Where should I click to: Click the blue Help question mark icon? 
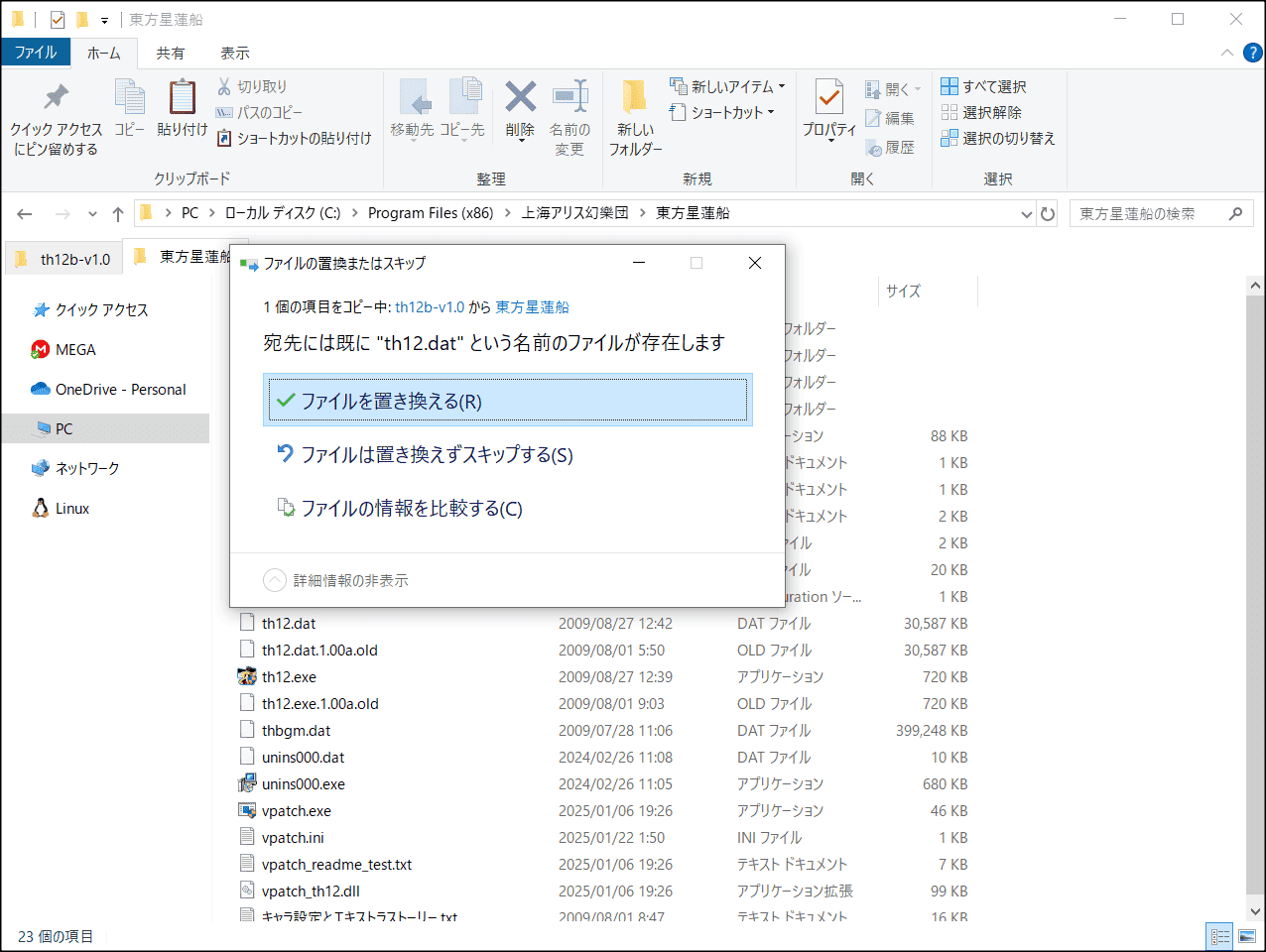point(1252,53)
